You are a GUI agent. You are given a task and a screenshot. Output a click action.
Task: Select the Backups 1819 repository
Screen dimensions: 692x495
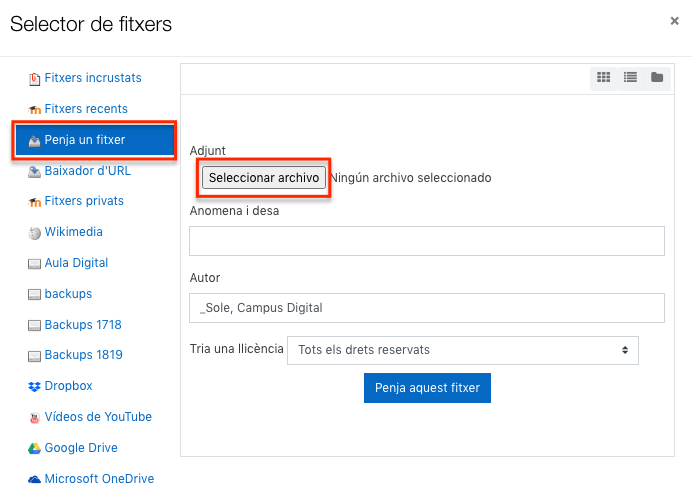82,355
